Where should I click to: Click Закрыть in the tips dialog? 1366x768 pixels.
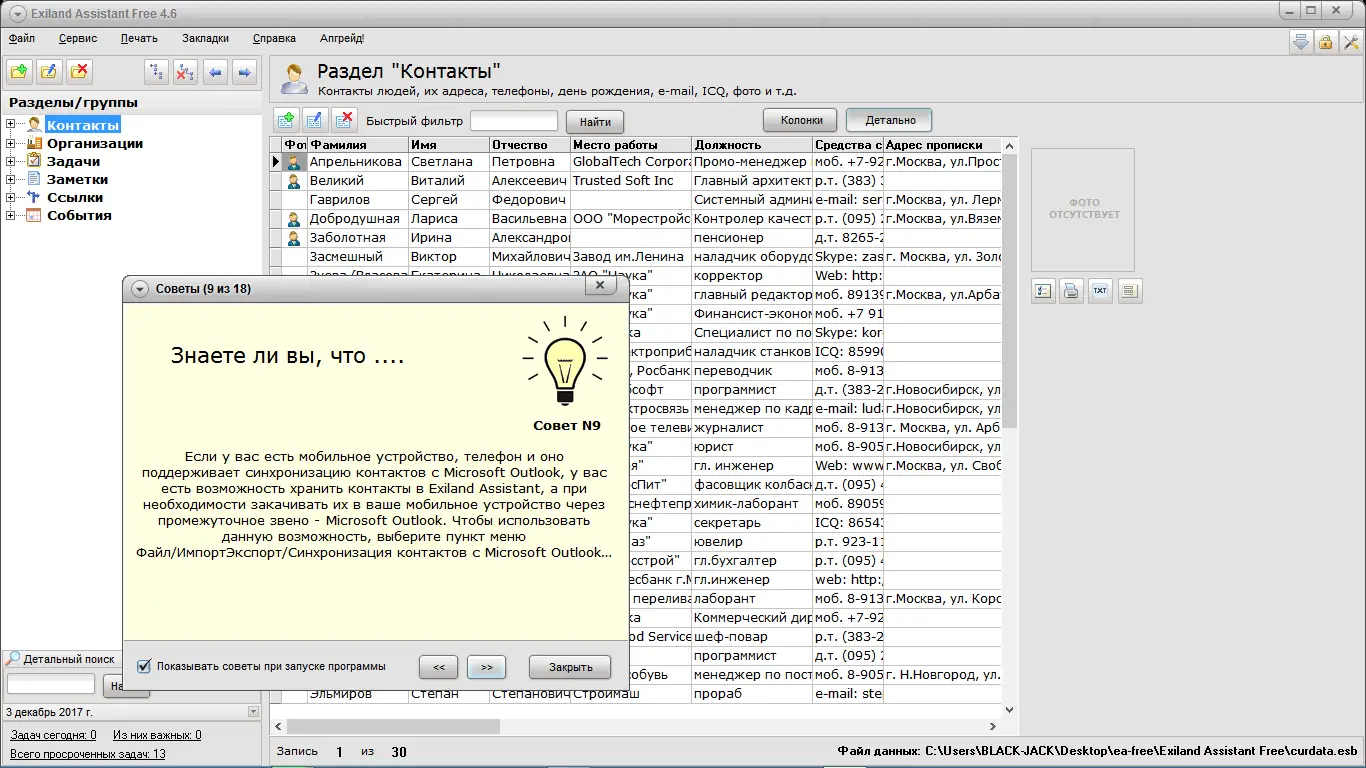click(570, 667)
